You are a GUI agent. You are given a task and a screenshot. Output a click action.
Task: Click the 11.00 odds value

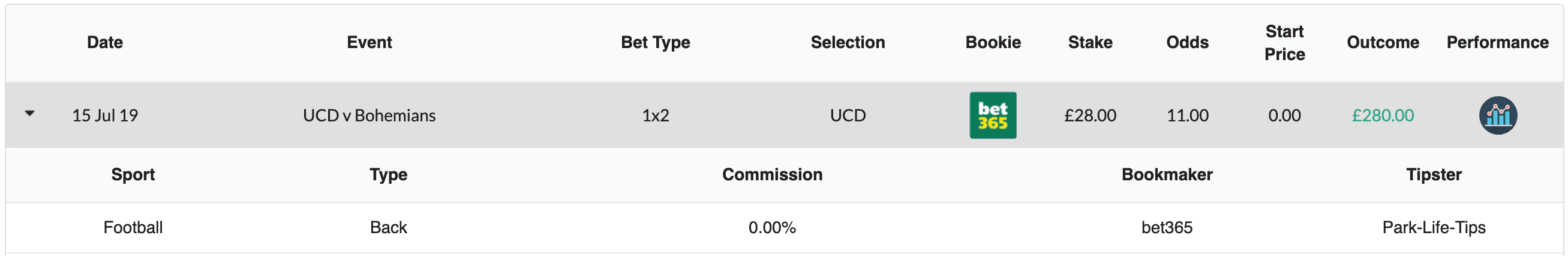click(1187, 115)
